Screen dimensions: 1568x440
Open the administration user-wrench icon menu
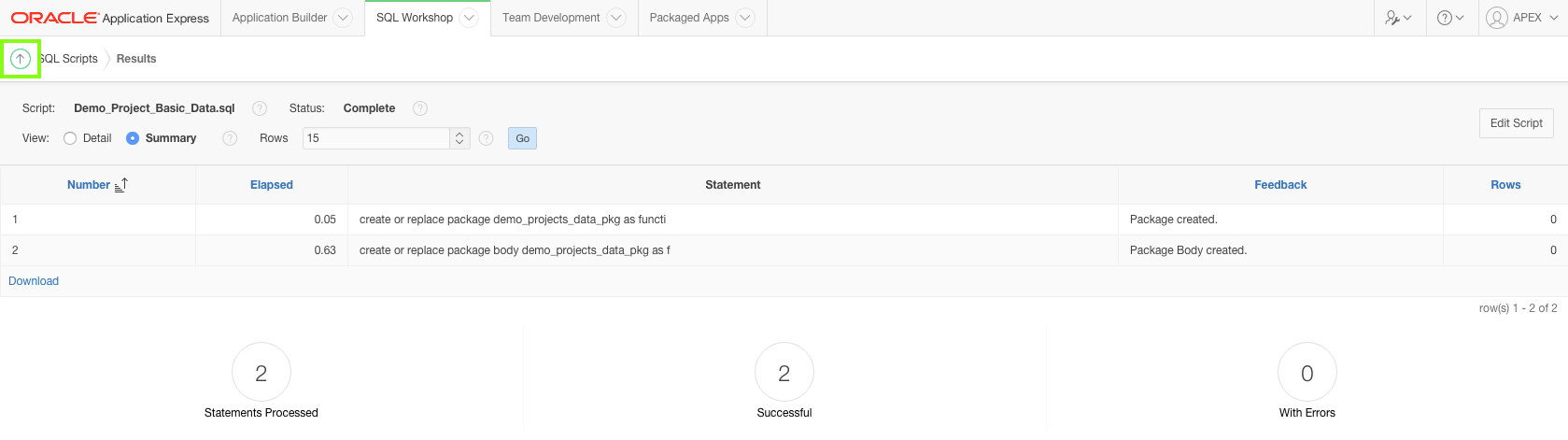1398,18
